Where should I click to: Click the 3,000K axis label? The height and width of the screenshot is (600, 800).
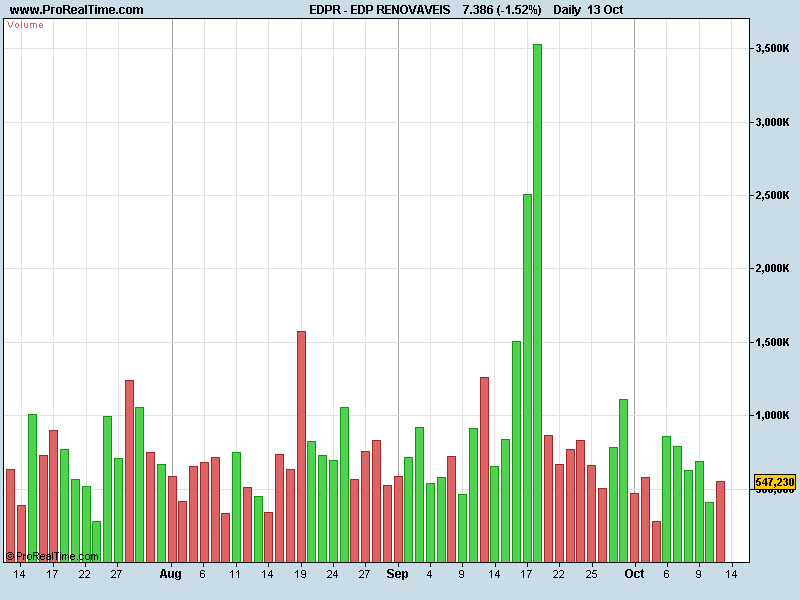[772, 122]
